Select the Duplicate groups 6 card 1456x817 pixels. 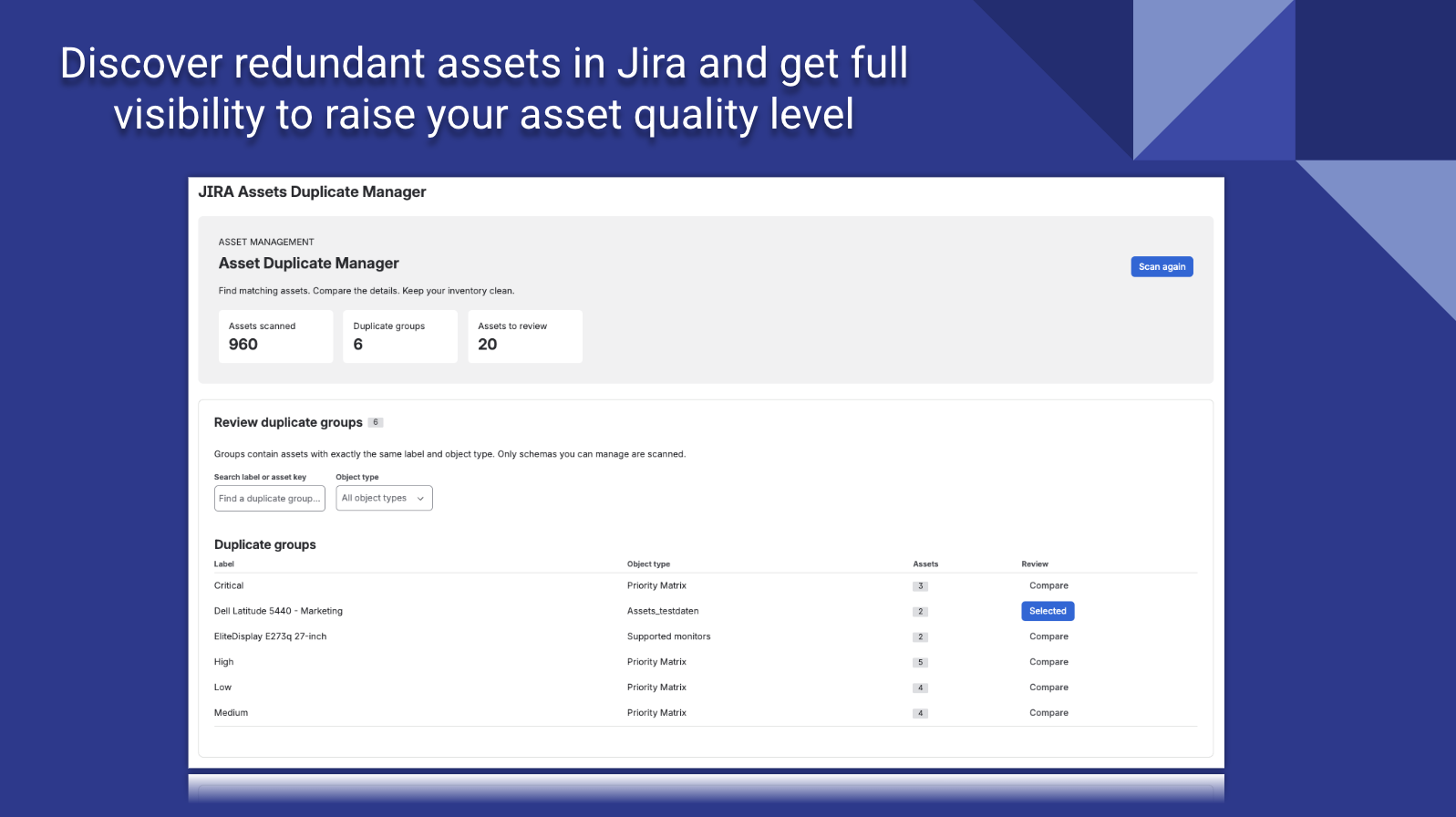click(x=400, y=336)
